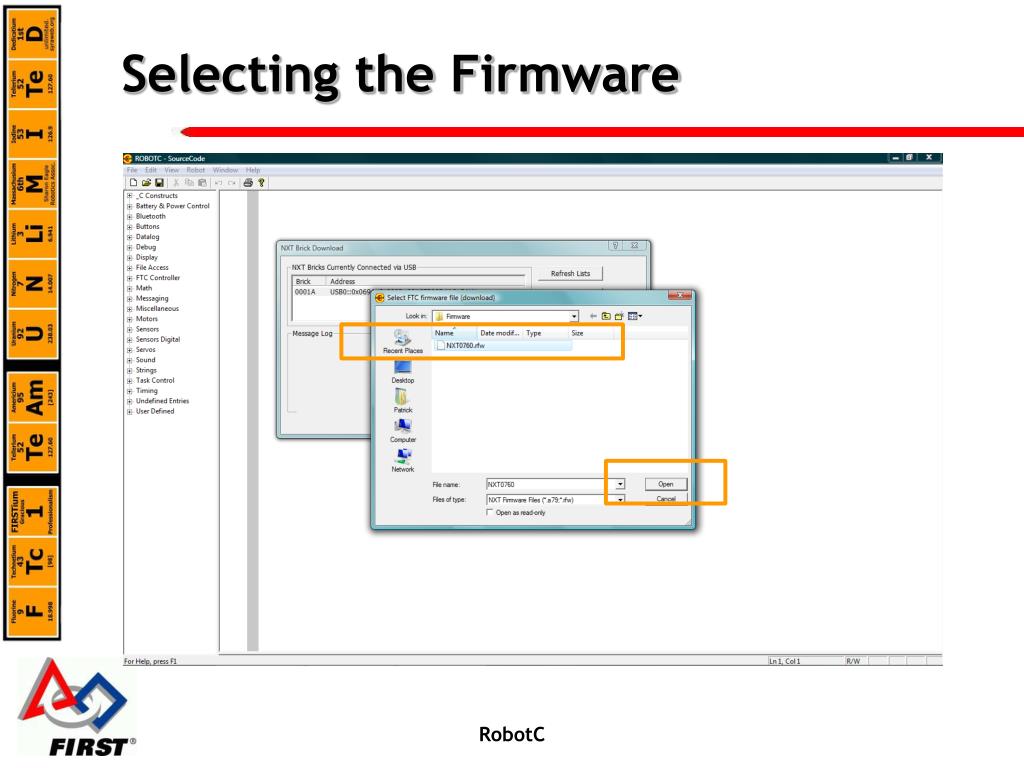Click the Print toolbar icon
1024x768 pixels.
(248, 183)
